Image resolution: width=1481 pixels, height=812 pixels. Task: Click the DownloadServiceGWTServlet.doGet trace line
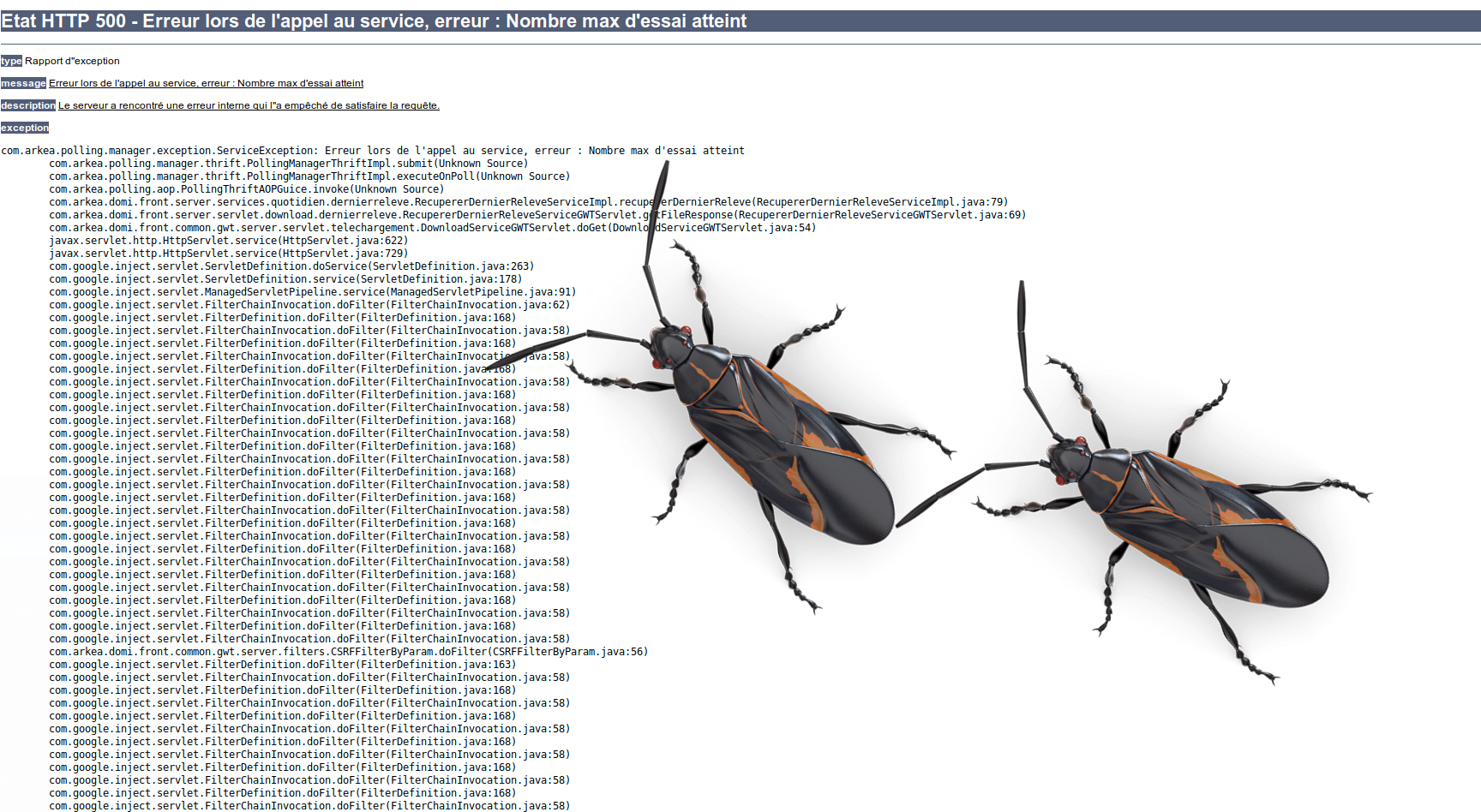[432, 228]
